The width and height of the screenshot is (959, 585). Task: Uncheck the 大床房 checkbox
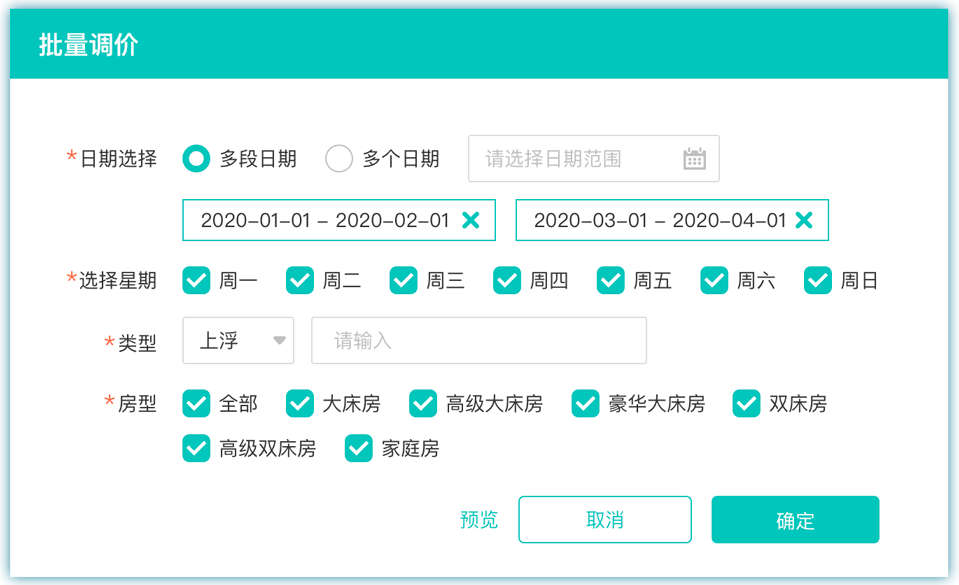pos(300,403)
